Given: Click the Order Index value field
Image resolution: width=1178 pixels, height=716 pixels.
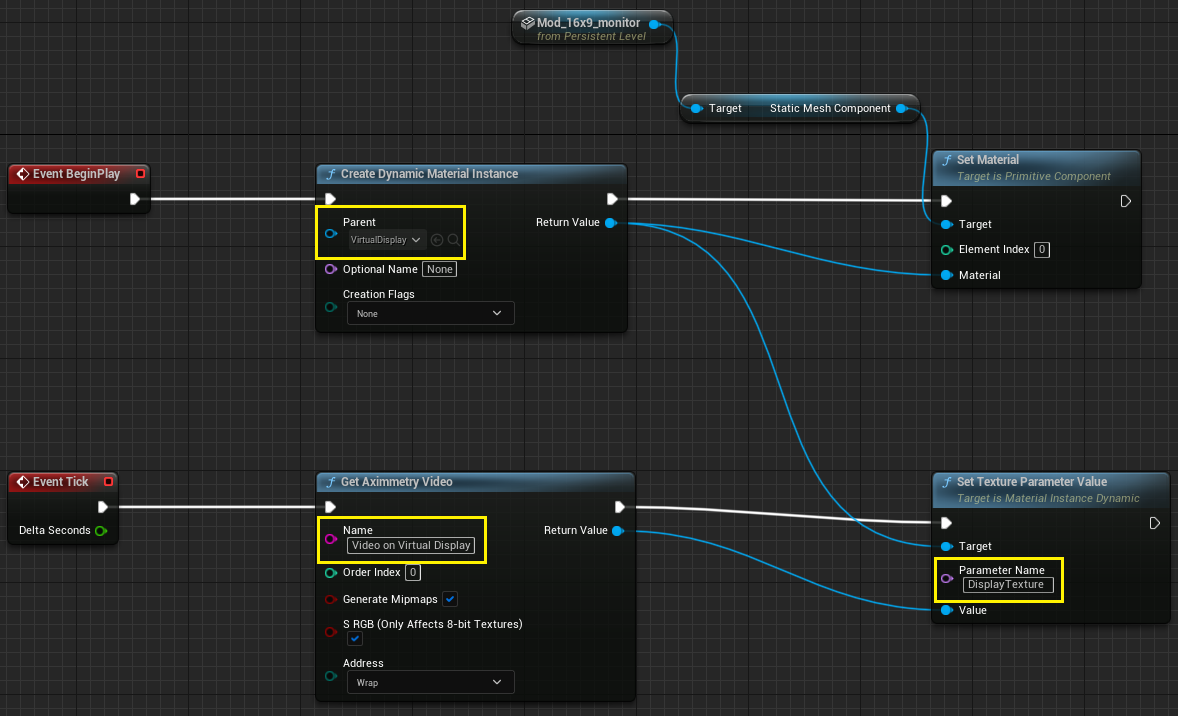Looking at the screenshot, I should pyautogui.click(x=413, y=572).
